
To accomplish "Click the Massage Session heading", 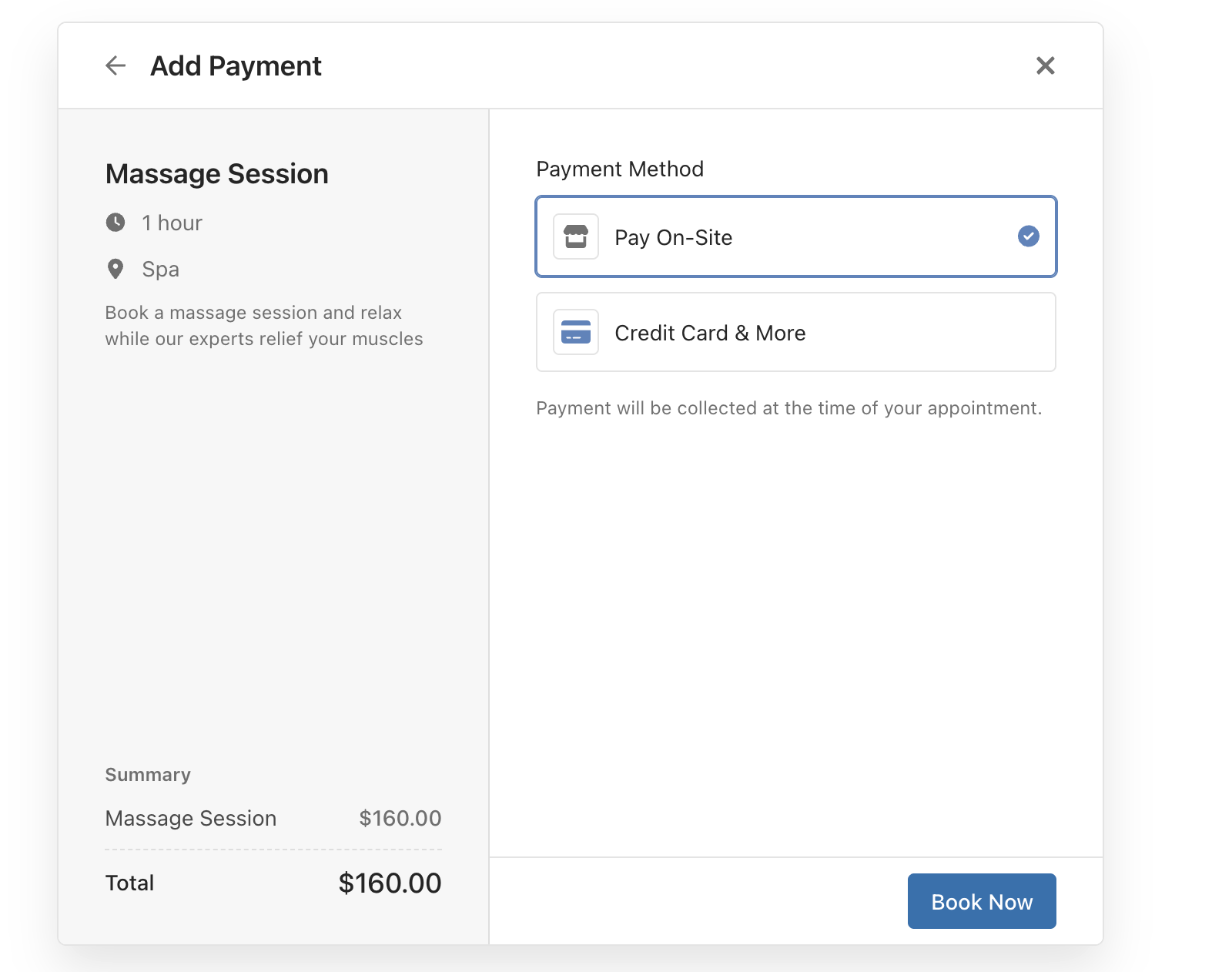I will pos(217,174).
